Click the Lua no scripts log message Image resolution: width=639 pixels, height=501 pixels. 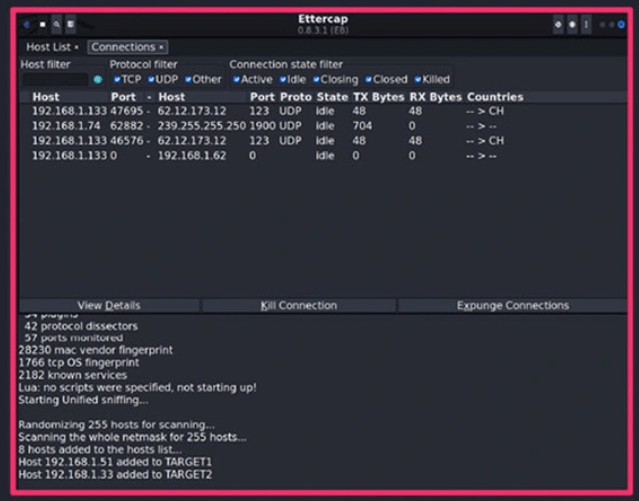pyautogui.click(x=138, y=387)
